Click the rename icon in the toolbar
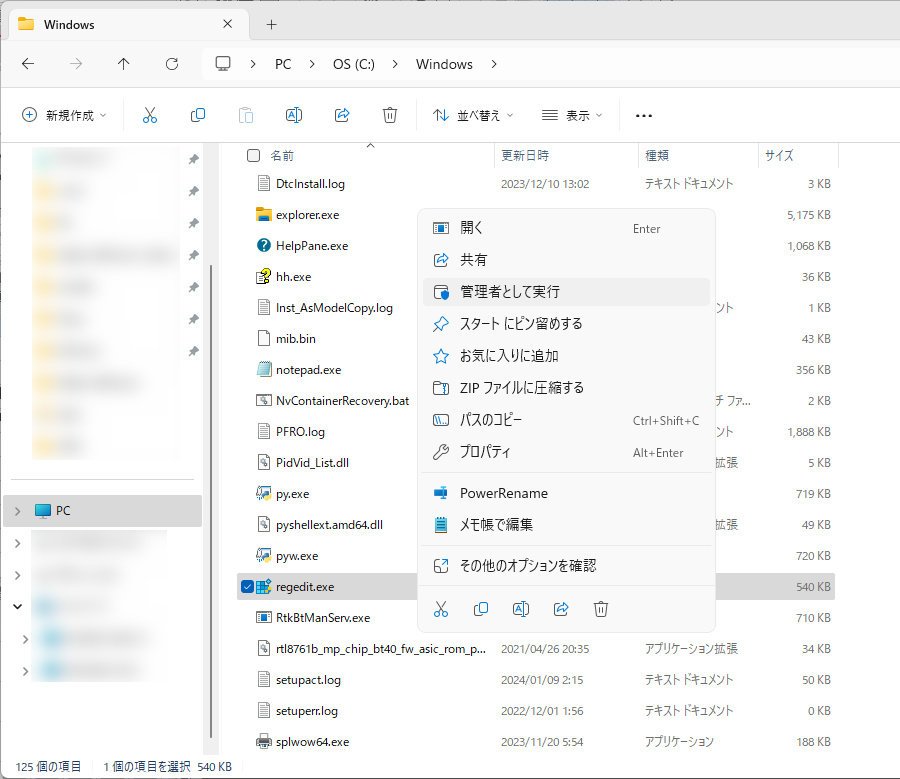The image size is (900, 779). point(294,115)
